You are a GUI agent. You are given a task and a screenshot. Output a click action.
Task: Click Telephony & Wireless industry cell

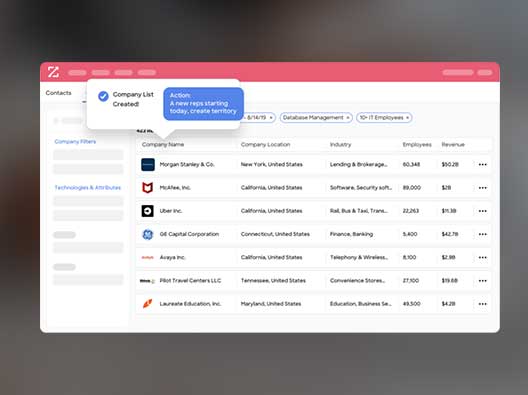pyautogui.click(x=359, y=258)
